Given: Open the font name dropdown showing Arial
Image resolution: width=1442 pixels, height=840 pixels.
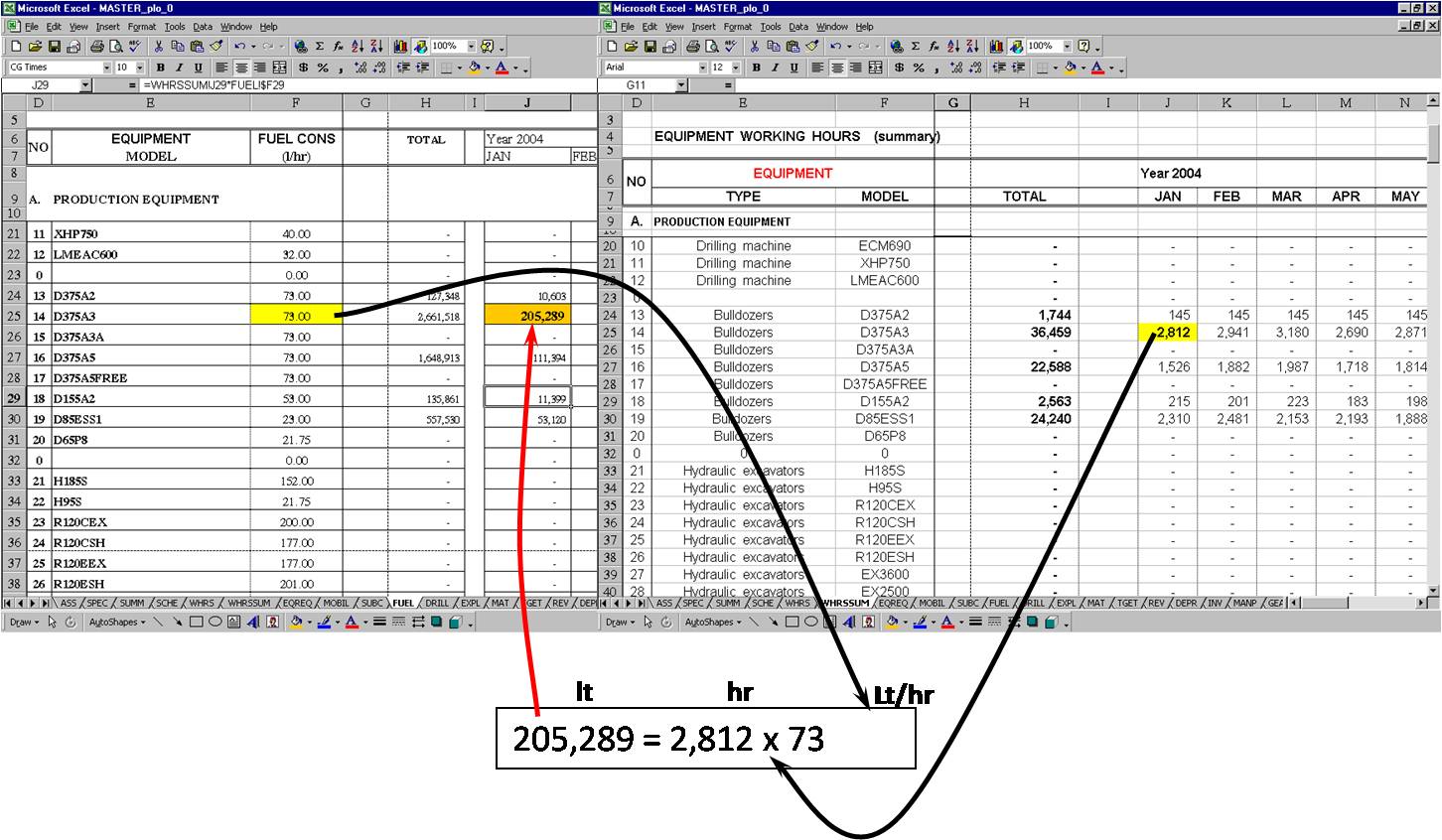Looking at the screenshot, I should (702, 68).
